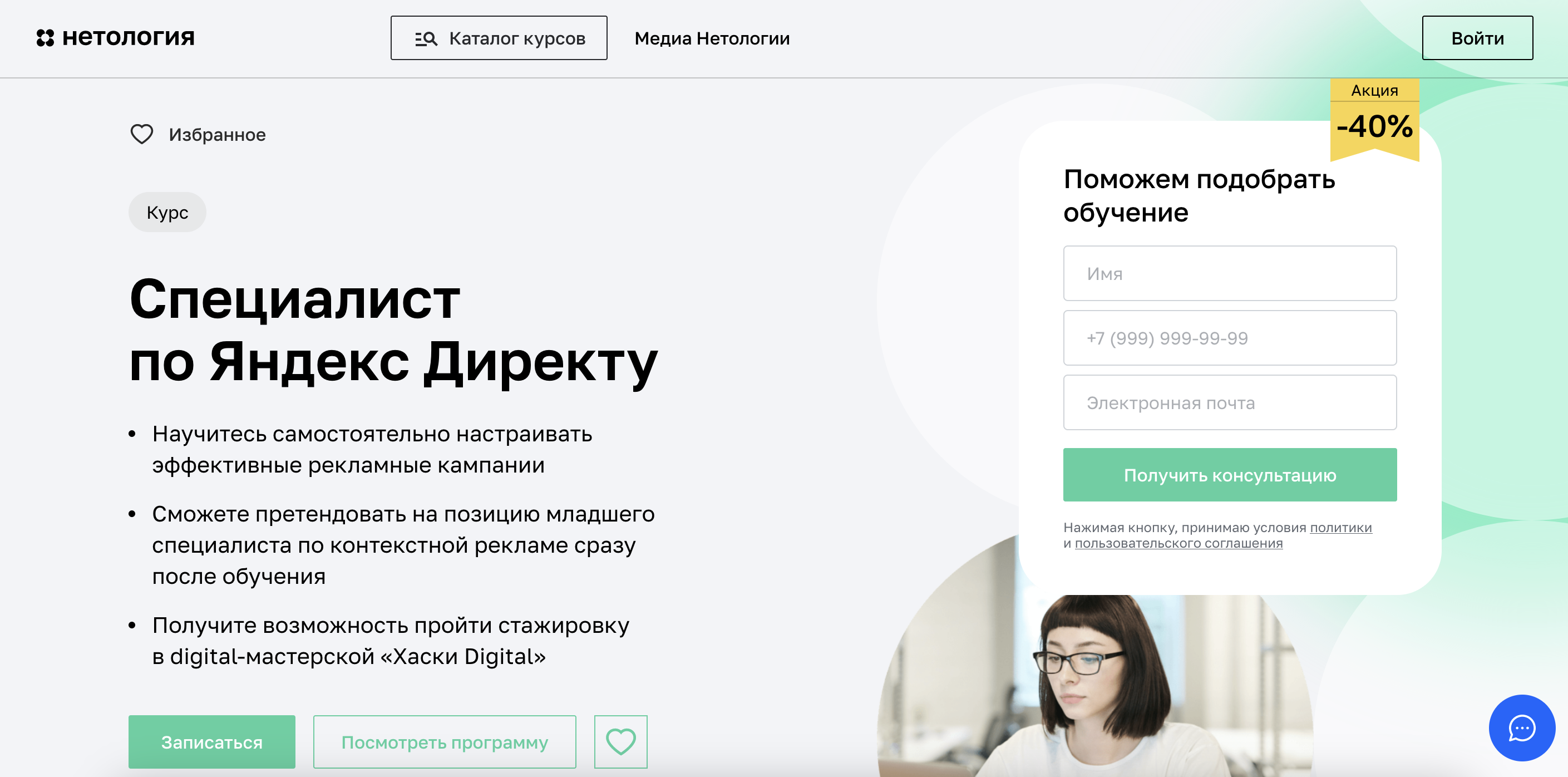Click the Нетология logo icon

(x=45, y=38)
